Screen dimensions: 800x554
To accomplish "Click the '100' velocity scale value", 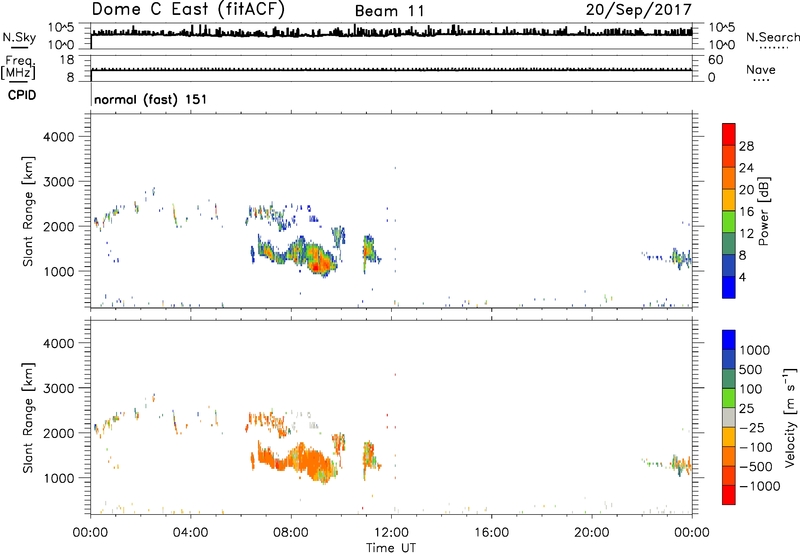I will coord(751,389).
